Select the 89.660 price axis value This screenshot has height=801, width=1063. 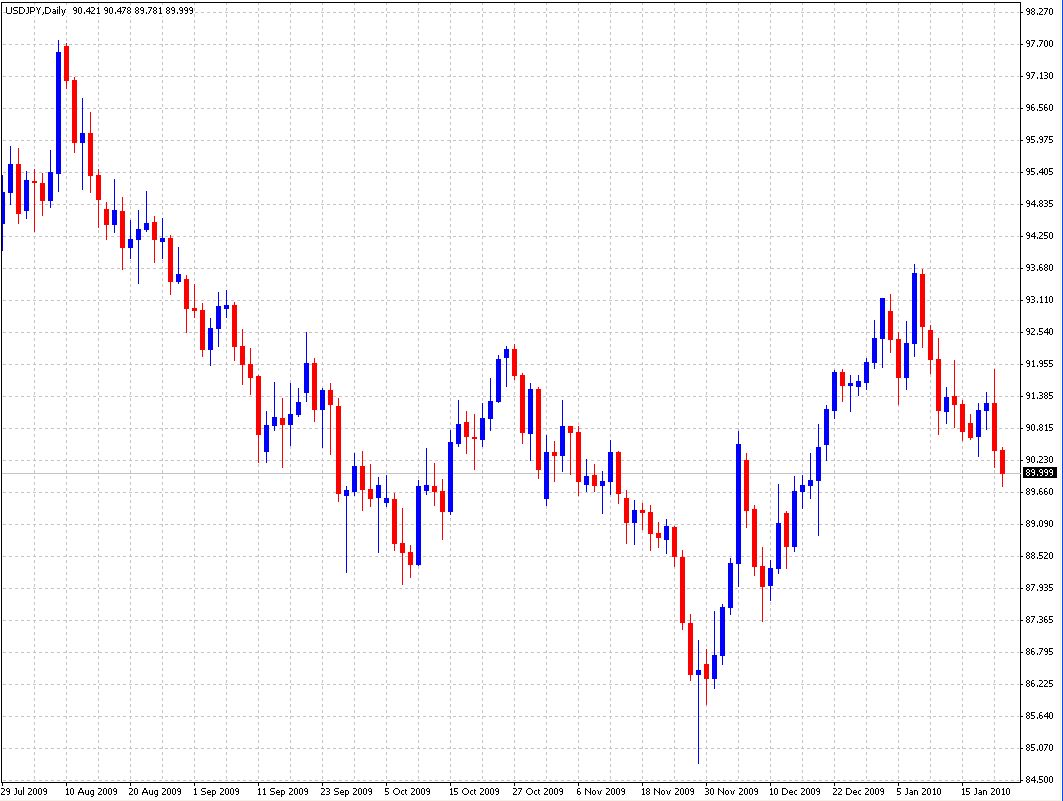1039,491
